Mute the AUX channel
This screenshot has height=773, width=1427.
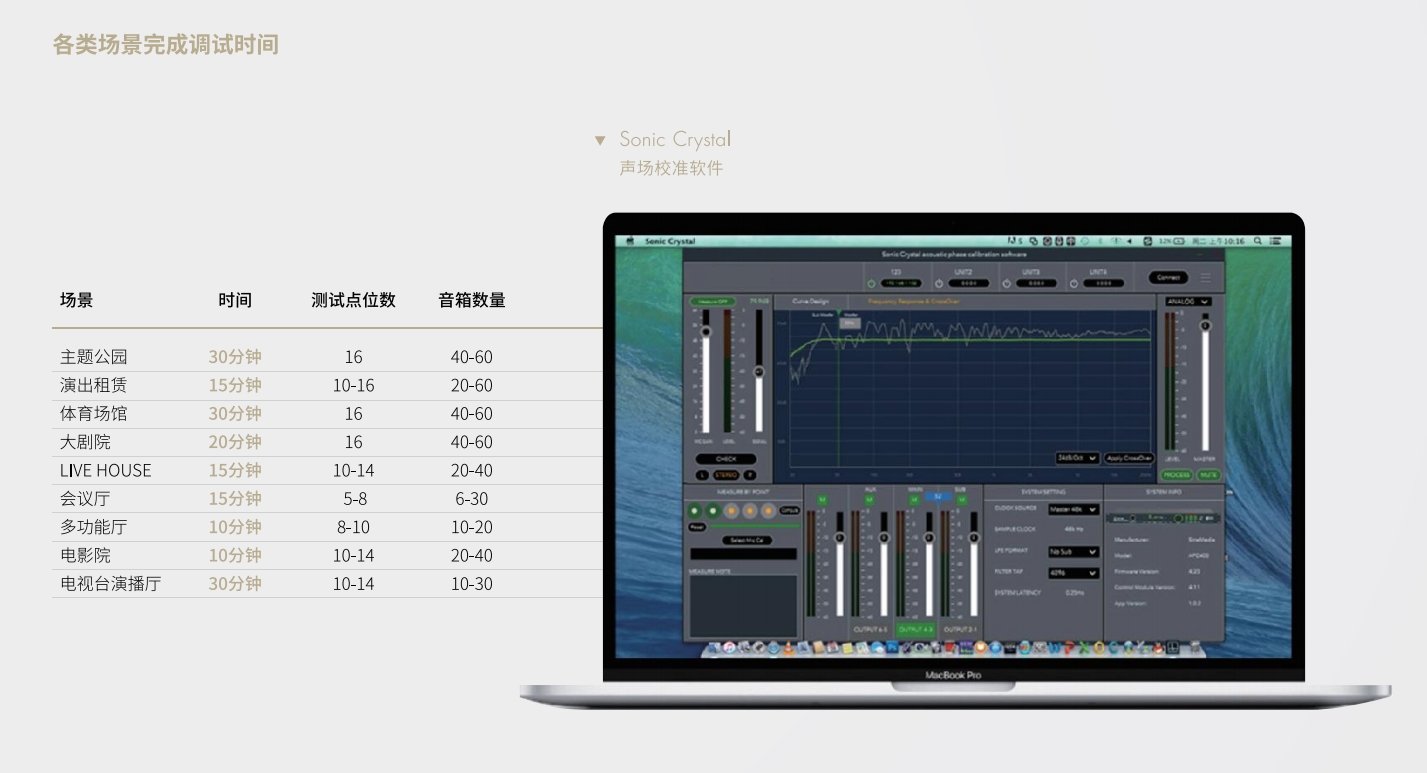[x=869, y=499]
